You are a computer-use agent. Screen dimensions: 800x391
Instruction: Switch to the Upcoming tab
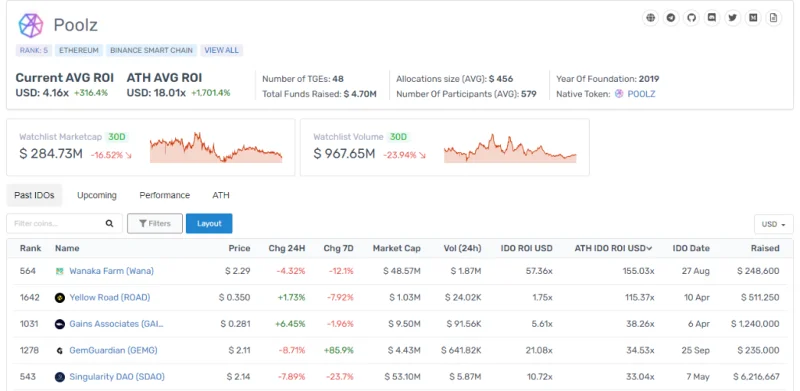tap(97, 195)
